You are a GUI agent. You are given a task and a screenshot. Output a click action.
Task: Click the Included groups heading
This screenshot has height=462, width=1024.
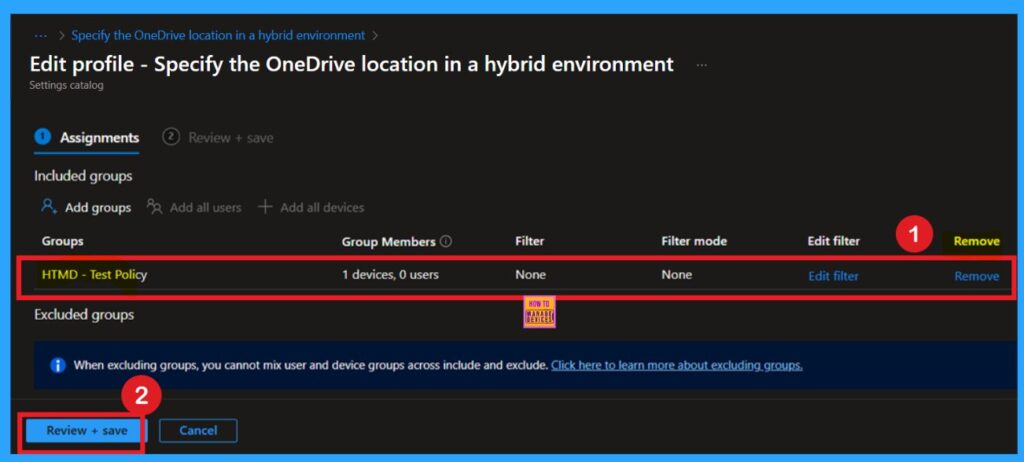pyautogui.click(x=83, y=176)
